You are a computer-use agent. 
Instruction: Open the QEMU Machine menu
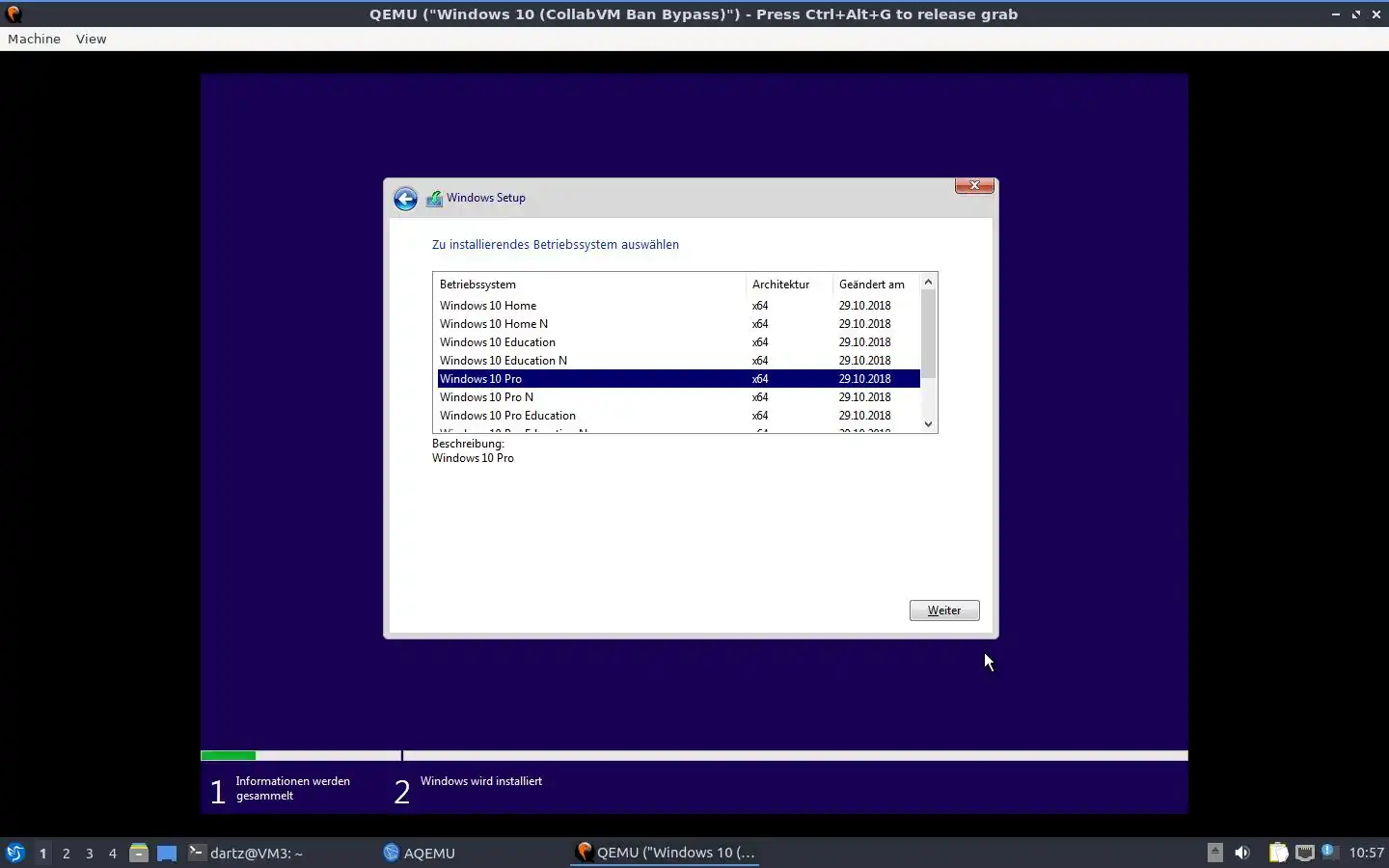[x=34, y=39]
